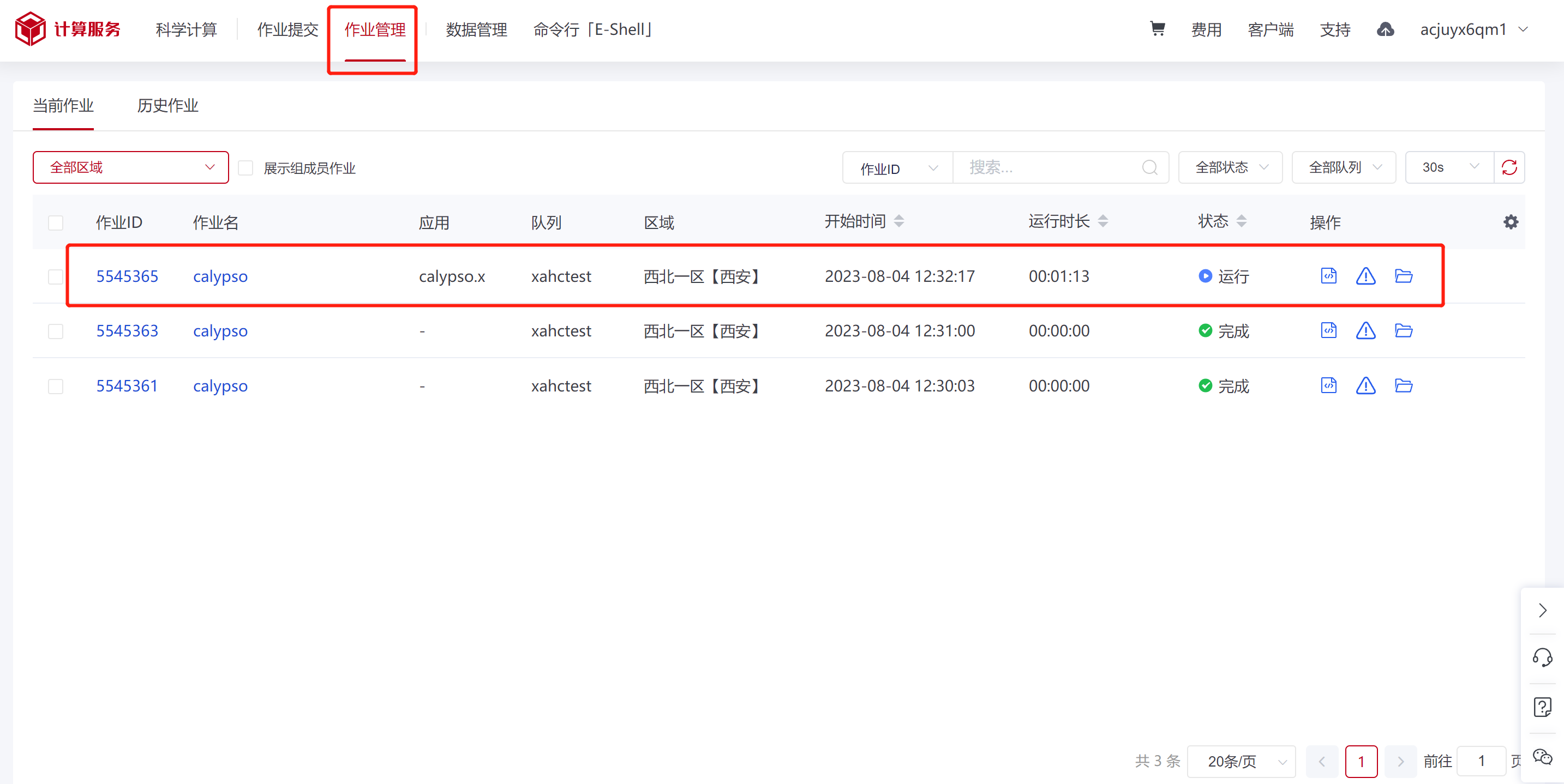Click the 计算服务 cube logo
The image size is (1564, 784).
(30, 29)
